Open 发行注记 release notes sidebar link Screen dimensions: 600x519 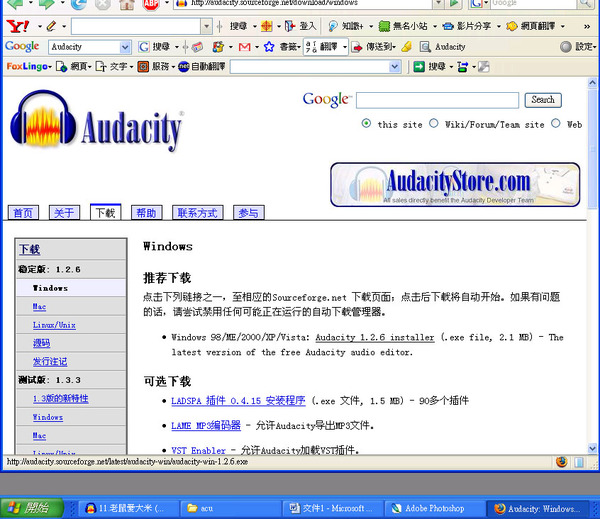click(50, 362)
